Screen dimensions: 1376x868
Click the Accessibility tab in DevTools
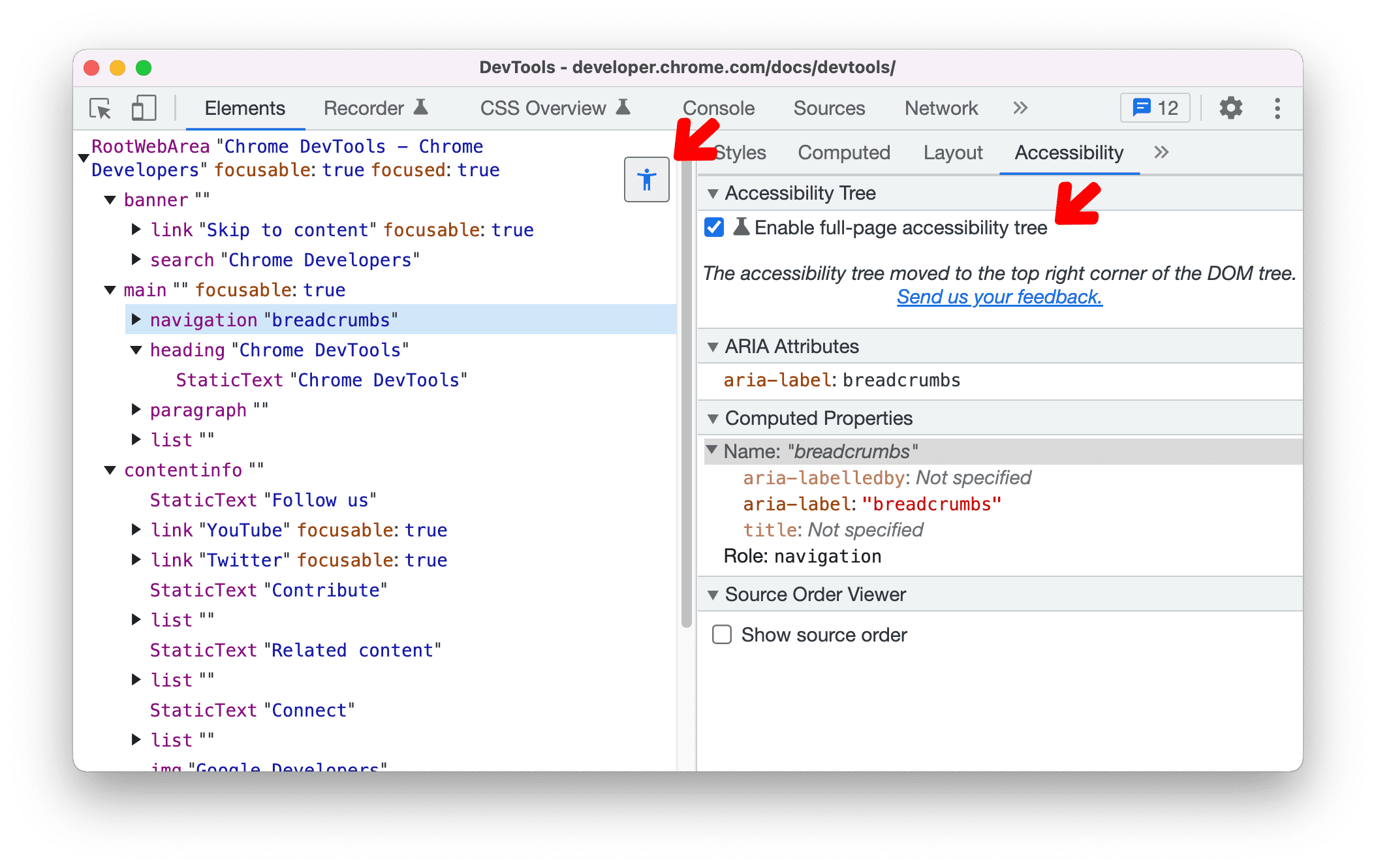1069,153
